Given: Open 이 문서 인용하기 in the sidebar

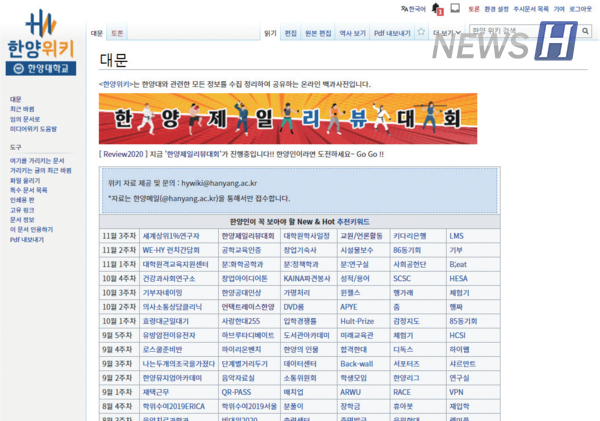Looking at the screenshot, I should (x=31, y=230).
